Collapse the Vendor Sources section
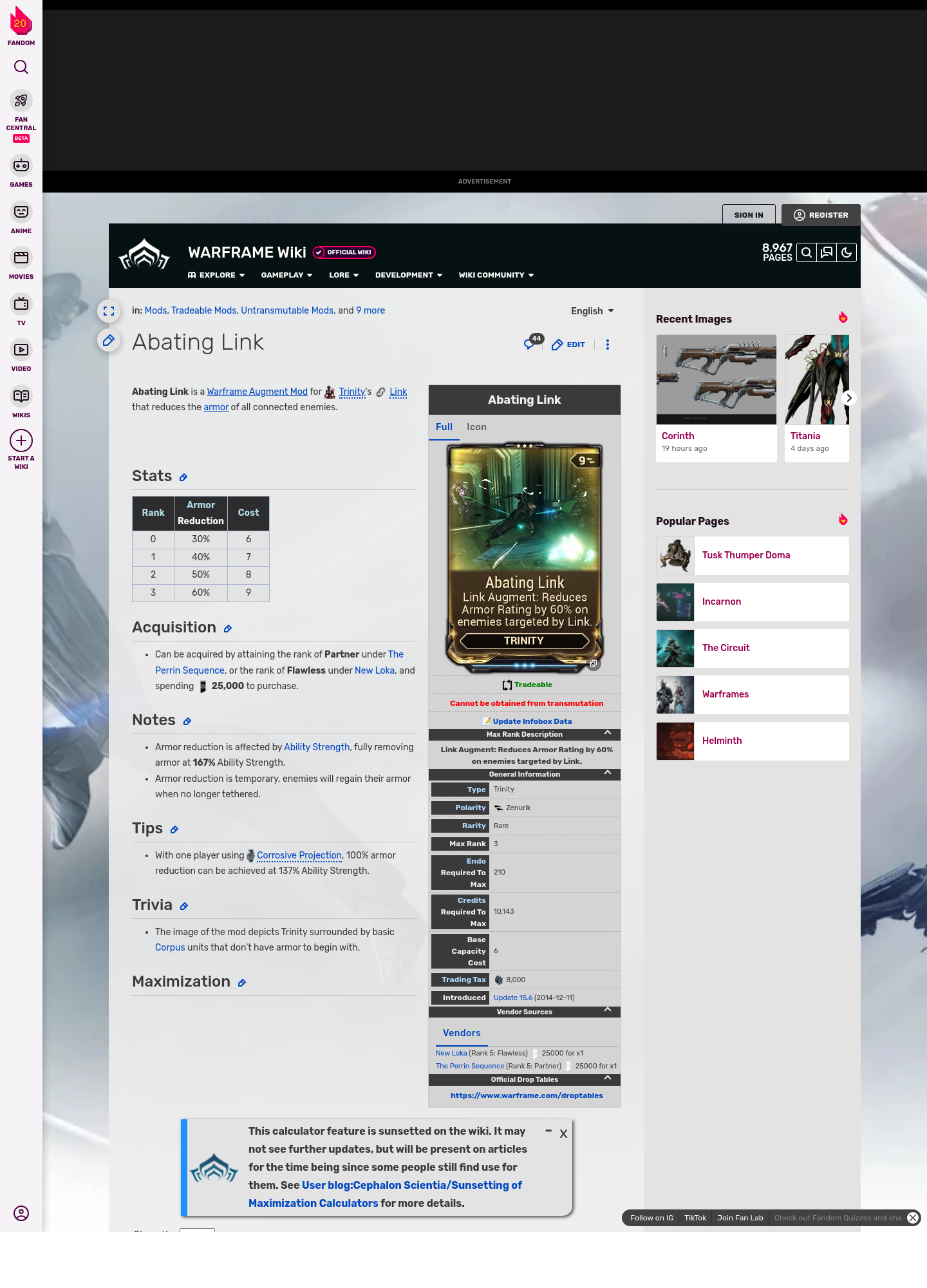 click(x=607, y=1010)
